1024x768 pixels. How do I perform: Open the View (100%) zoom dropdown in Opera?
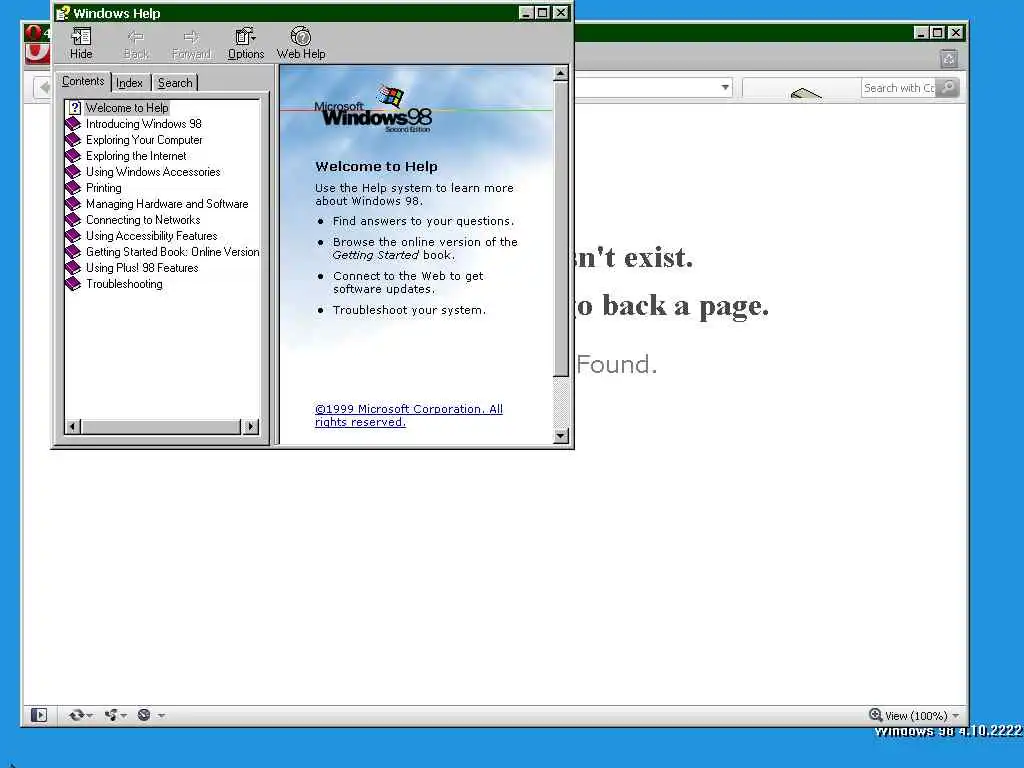tap(914, 716)
